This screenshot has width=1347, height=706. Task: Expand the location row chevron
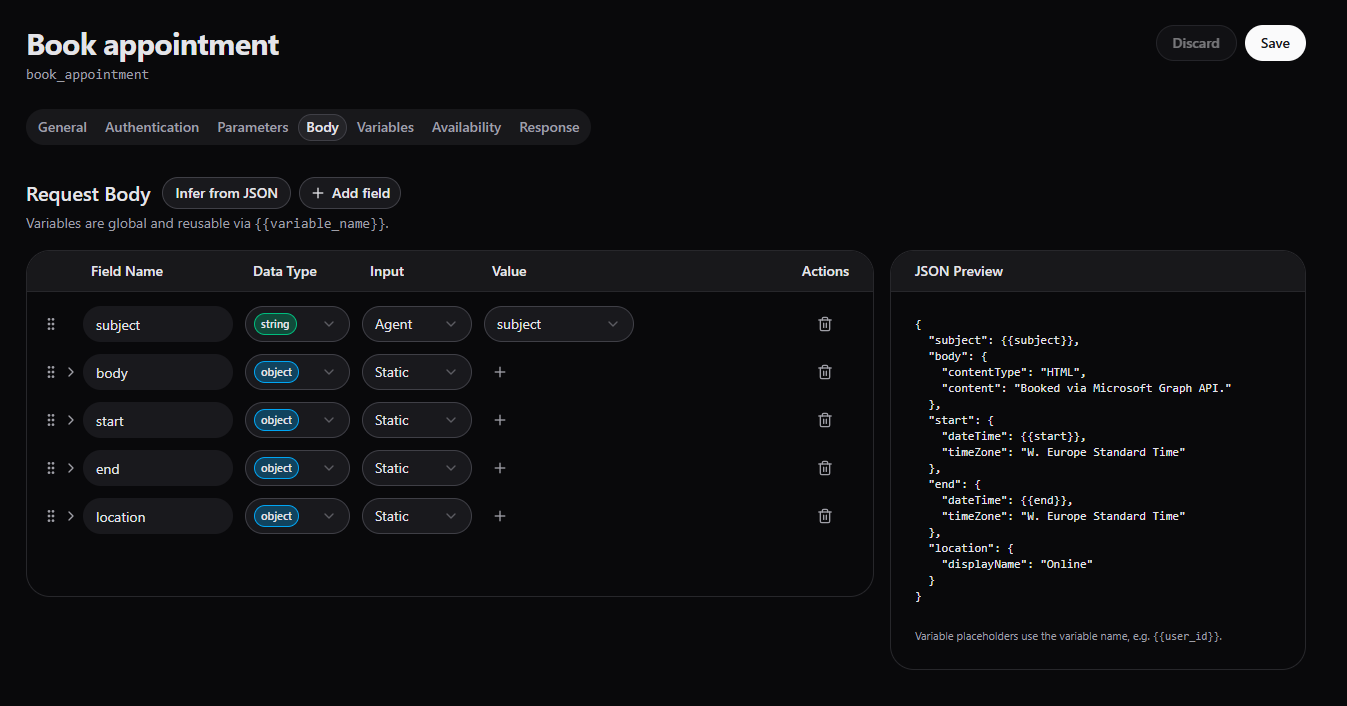coord(70,516)
